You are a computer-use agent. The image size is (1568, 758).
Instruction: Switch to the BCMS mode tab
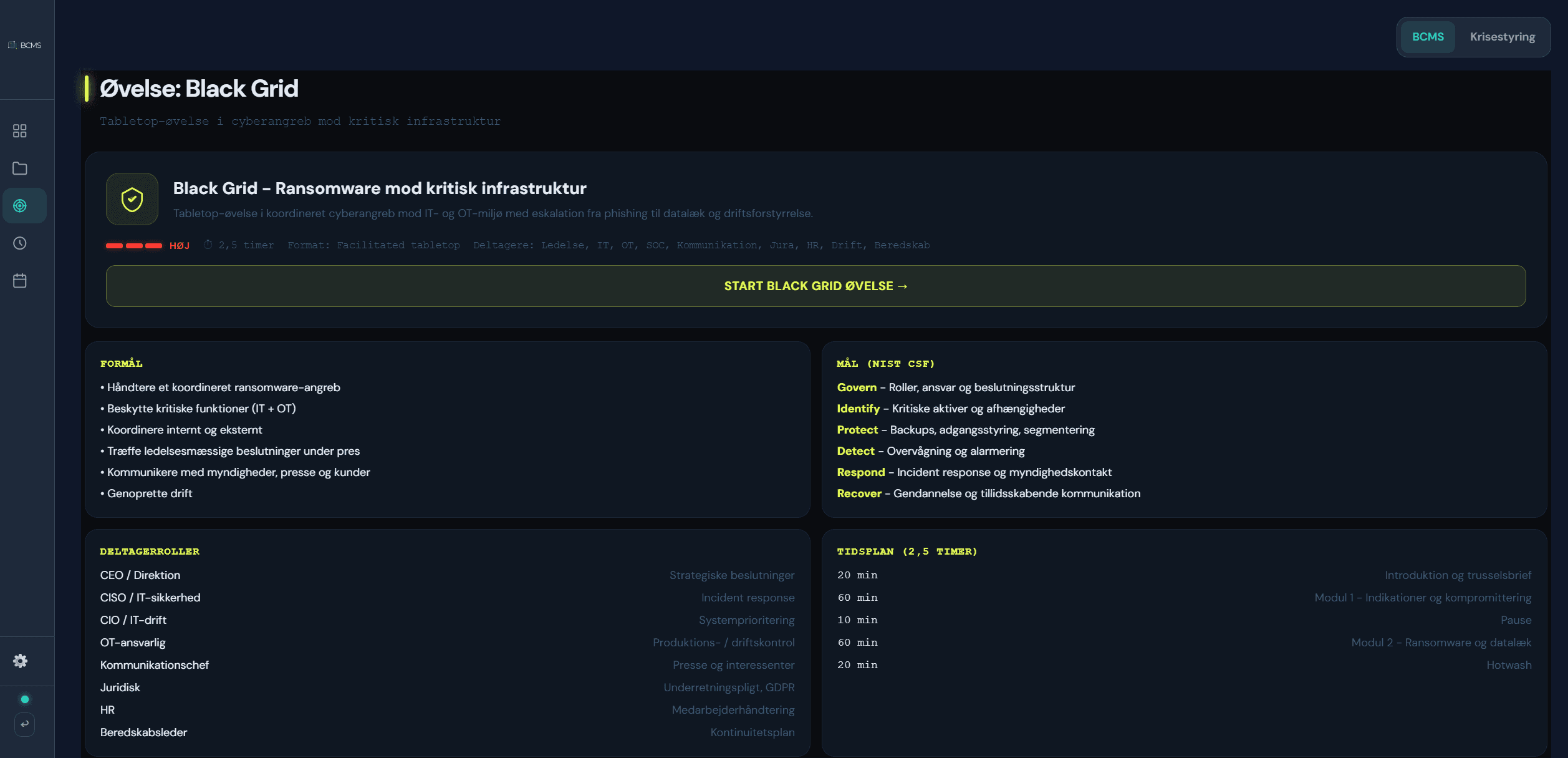tap(1428, 37)
